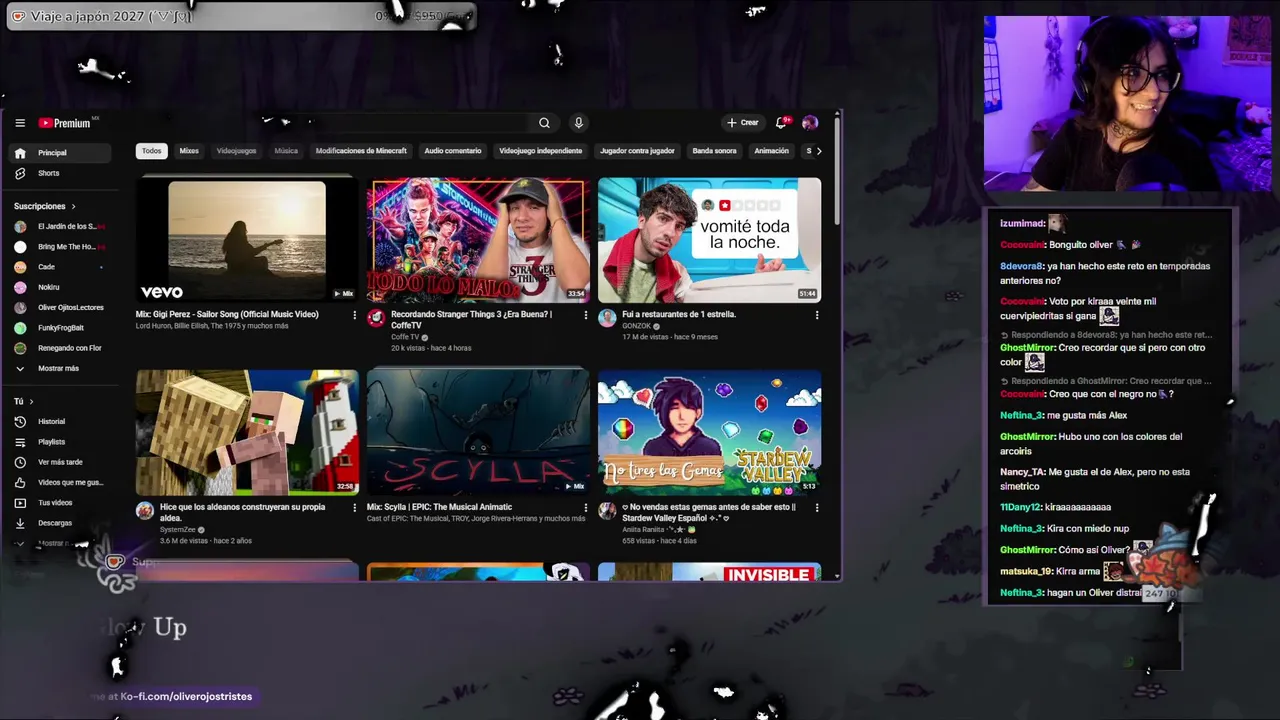Open Historial in the sidebar
Viewport: 1280px width, 720px height.
click(62, 422)
